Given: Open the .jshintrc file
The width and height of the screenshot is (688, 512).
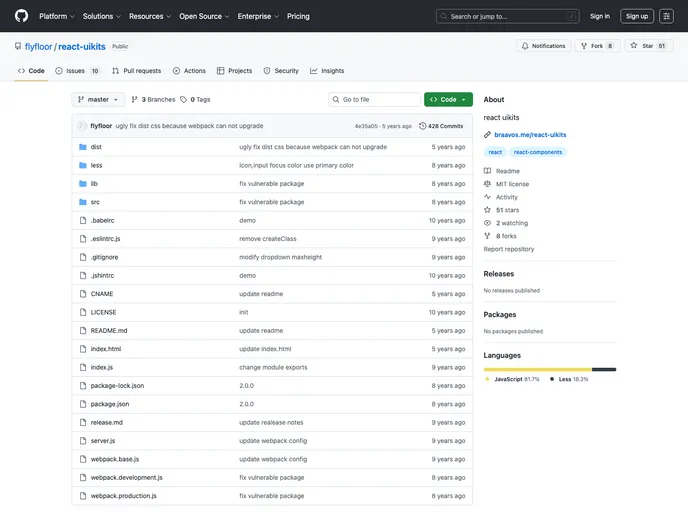Looking at the screenshot, I should 102,276.
